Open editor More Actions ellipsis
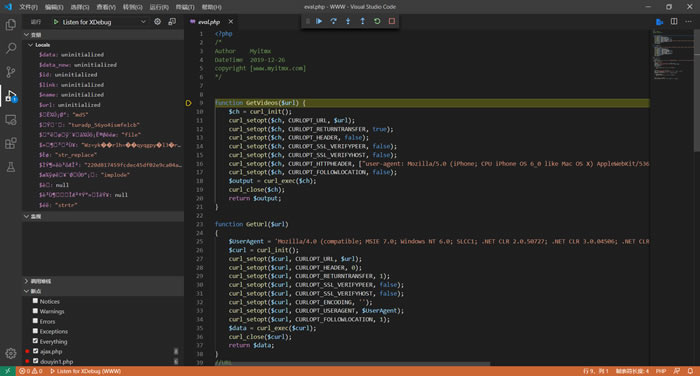Viewport: 700px width, 376px height. point(688,21)
